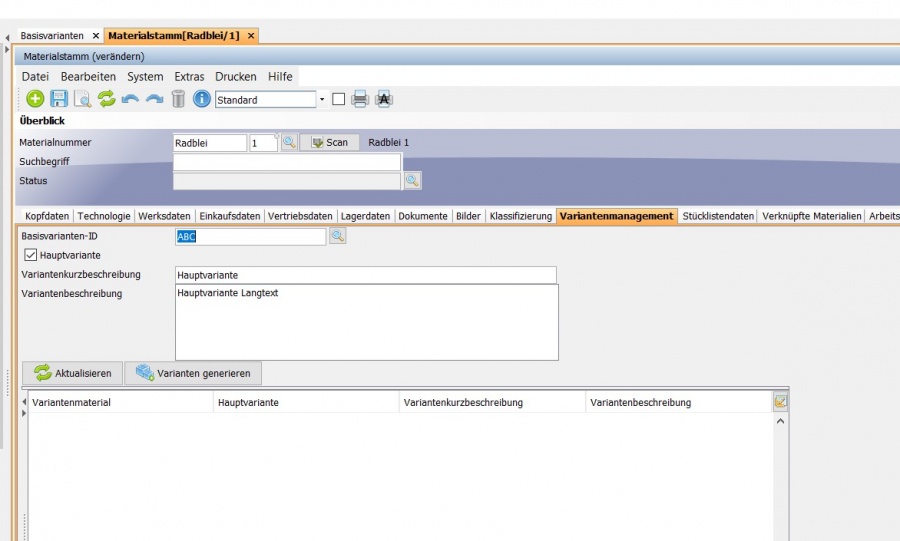Click the printer icon in toolbar
900x541 pixels.
[x=360, y=99]
